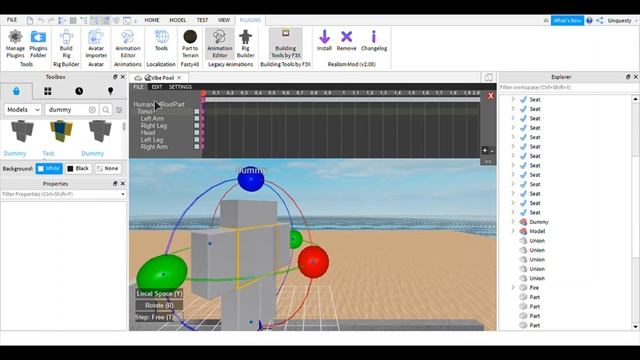Activate Building Tools by F3X
The image size is (640, 360).
coord(286,44)
